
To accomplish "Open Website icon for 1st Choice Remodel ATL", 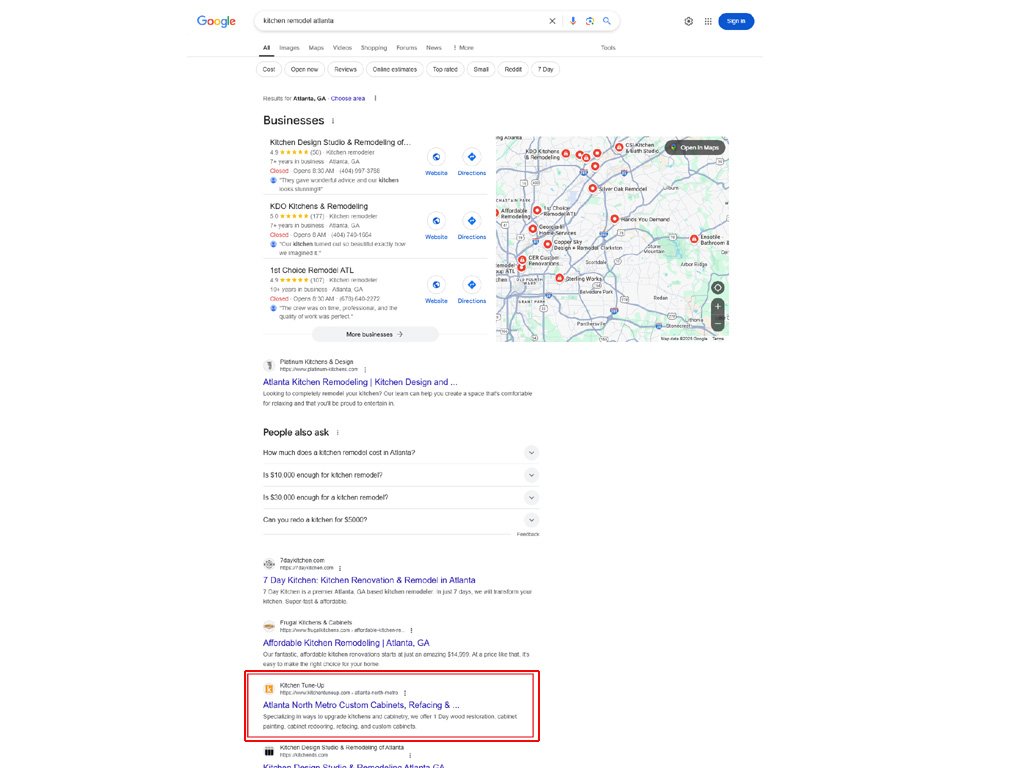I will (x=436, y=285).
